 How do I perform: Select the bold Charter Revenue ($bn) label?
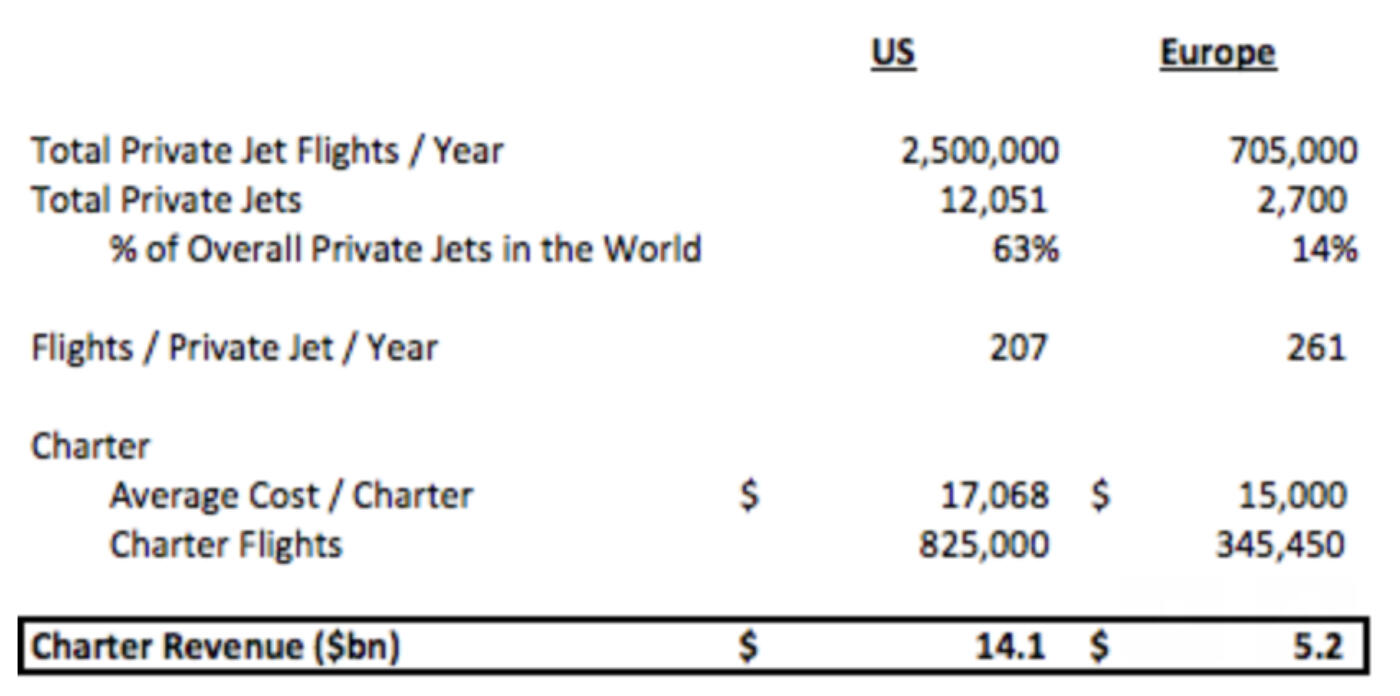click(215, 646)
